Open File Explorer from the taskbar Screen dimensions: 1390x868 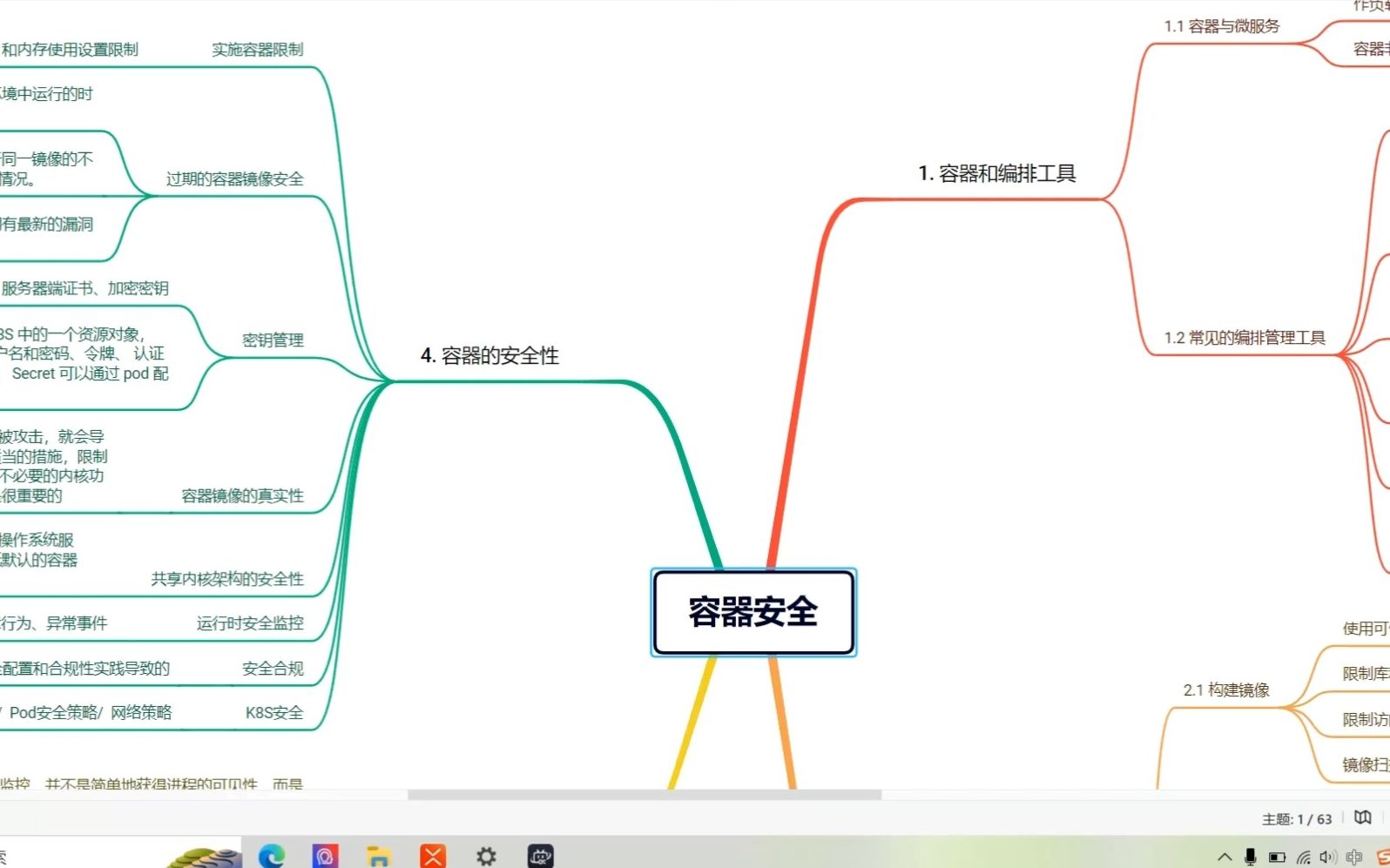tap(379, 857)
